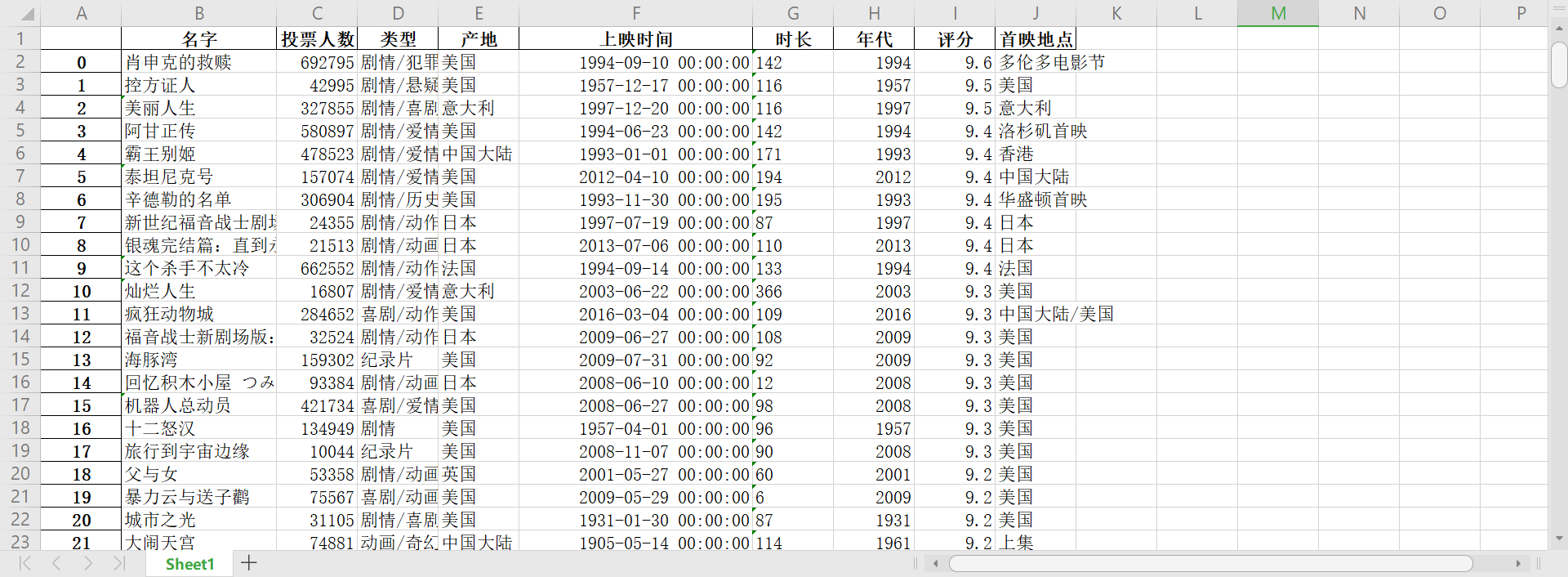Select index cell 21
The width and height of the screenshot is (1568, 577).
(x=81, y=542)
